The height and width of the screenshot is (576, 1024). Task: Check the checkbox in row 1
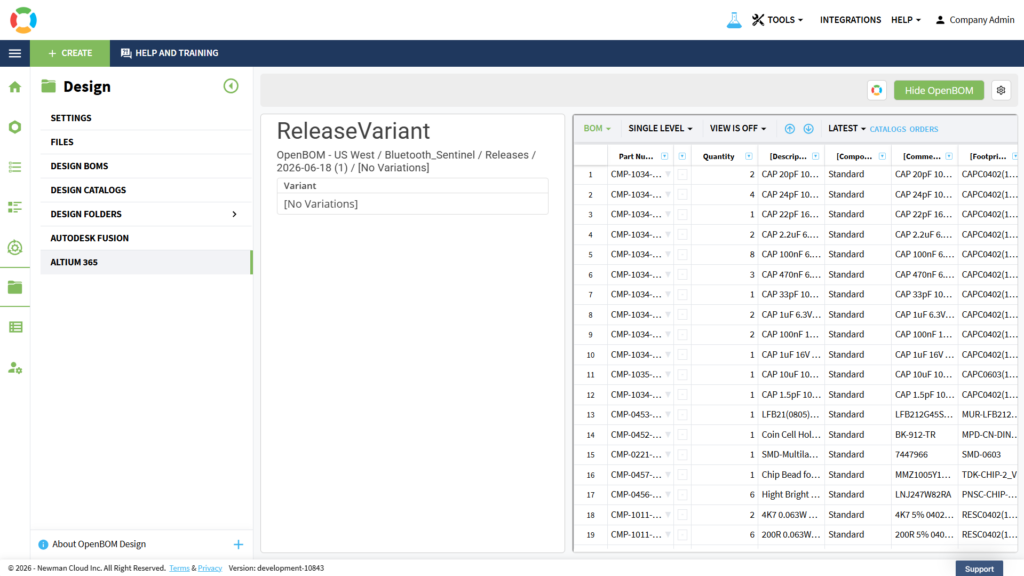pyautogui.click(x=682, y=174)
